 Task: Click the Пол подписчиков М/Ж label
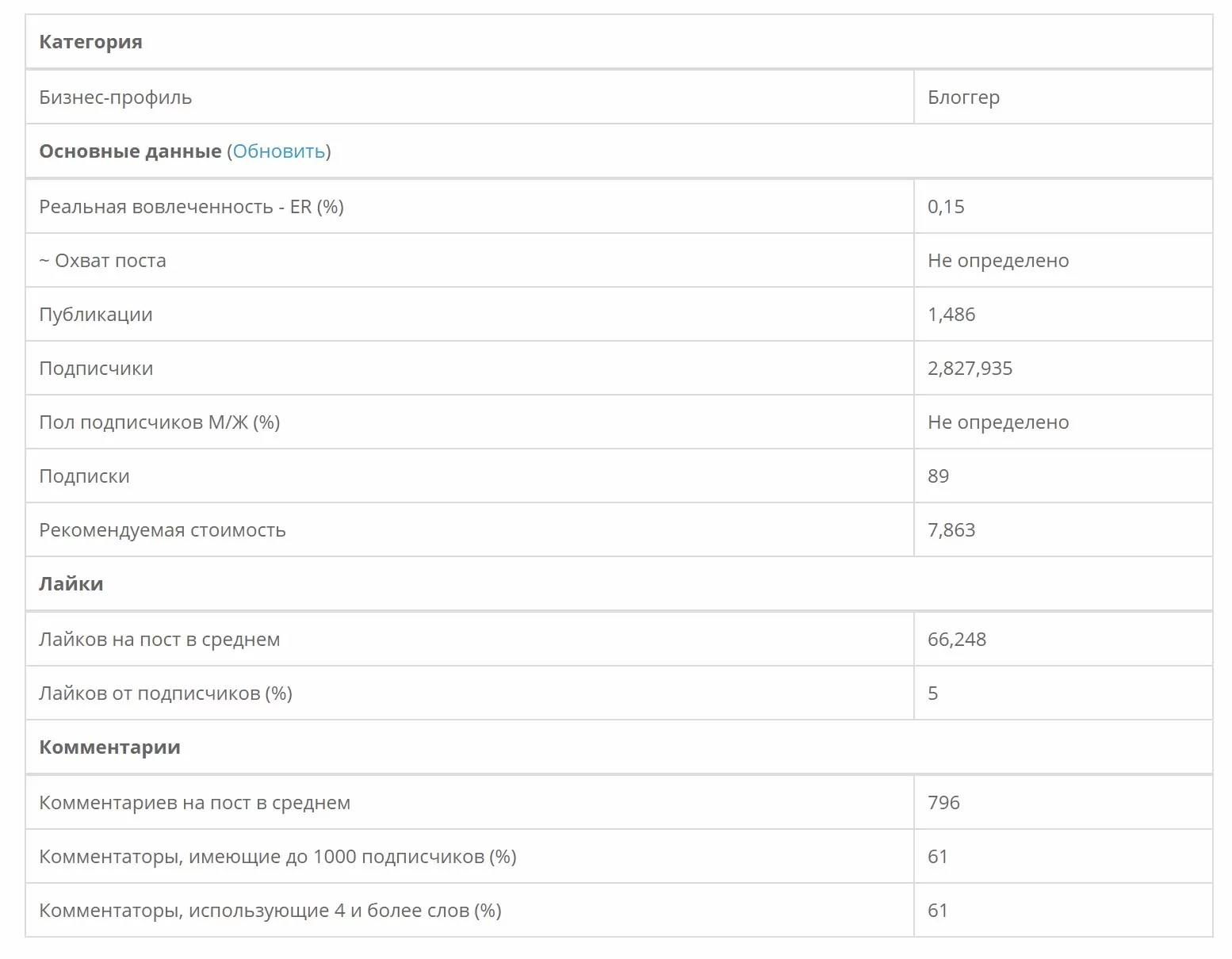[x=469, y=422]
